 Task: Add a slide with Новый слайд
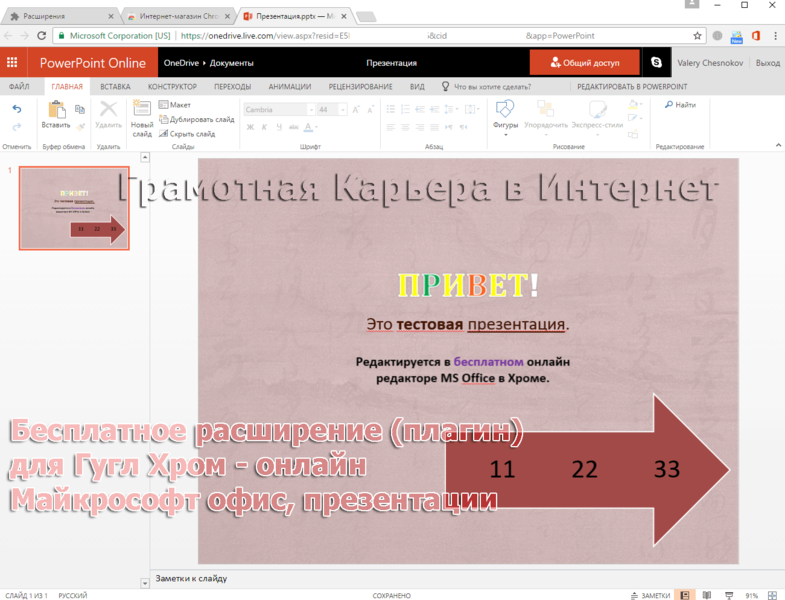pos(142,118)
